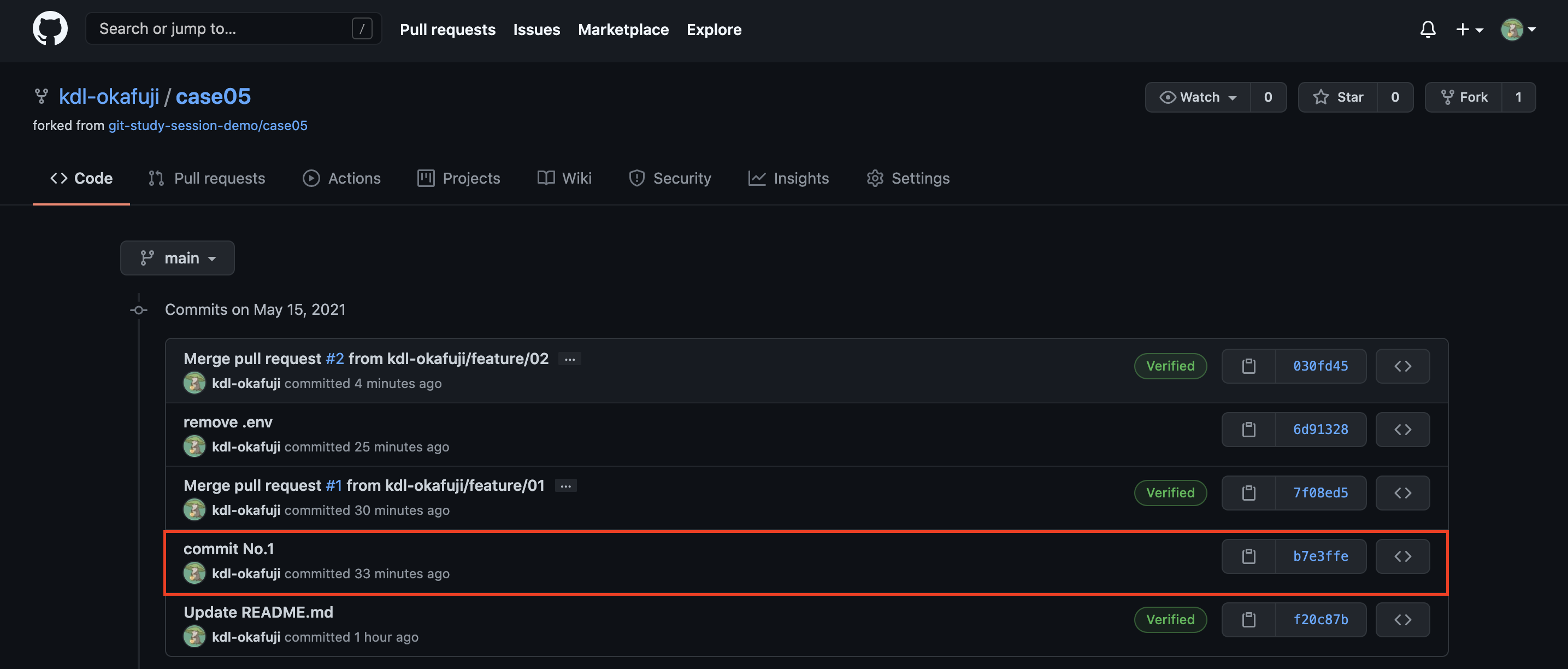Viewport: 1568px width, 669px height.
Task: Open the Watch options dropdown
Action: 1198,97
